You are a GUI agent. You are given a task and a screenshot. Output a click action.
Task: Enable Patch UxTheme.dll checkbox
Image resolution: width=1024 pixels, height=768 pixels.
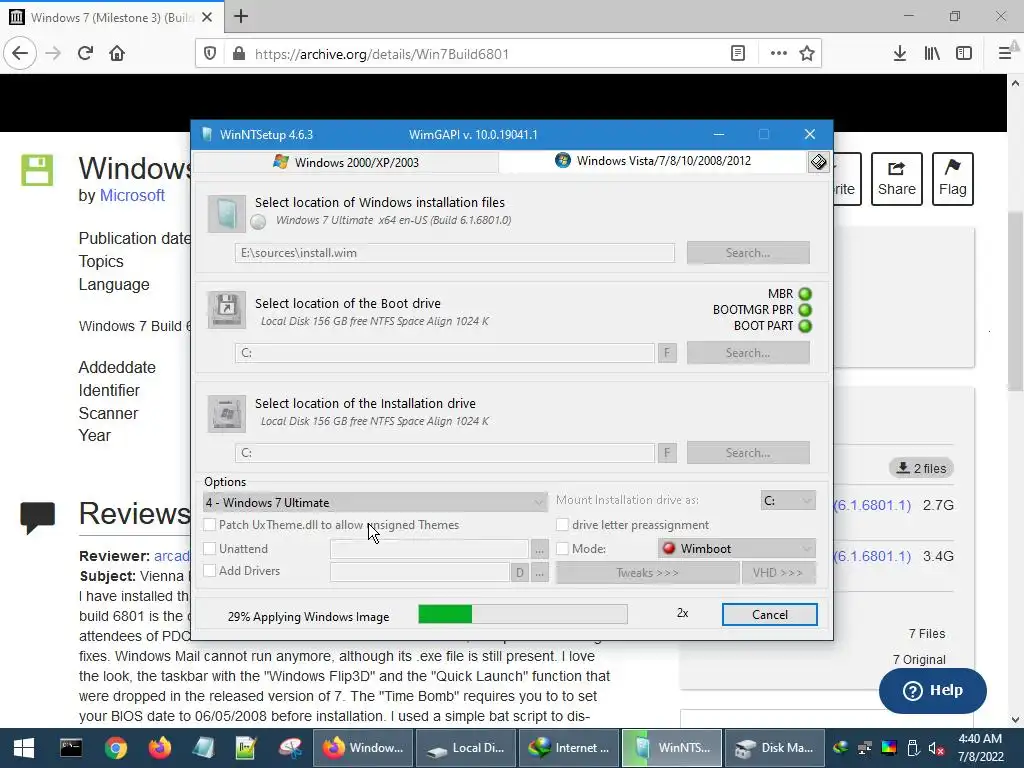point(210,524)
